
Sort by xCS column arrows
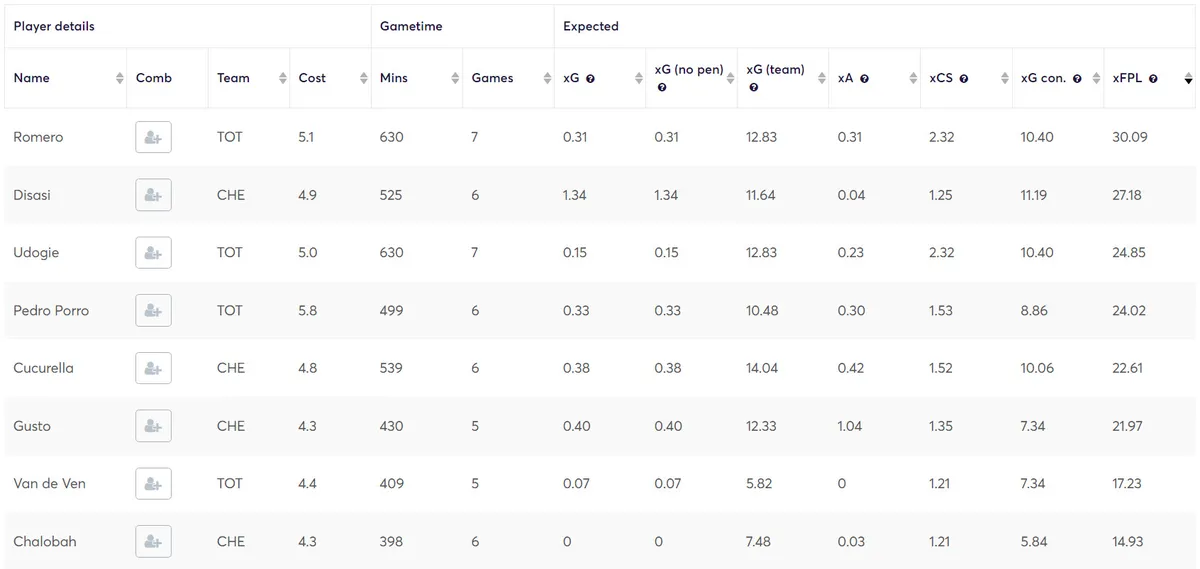point(1005,78)
